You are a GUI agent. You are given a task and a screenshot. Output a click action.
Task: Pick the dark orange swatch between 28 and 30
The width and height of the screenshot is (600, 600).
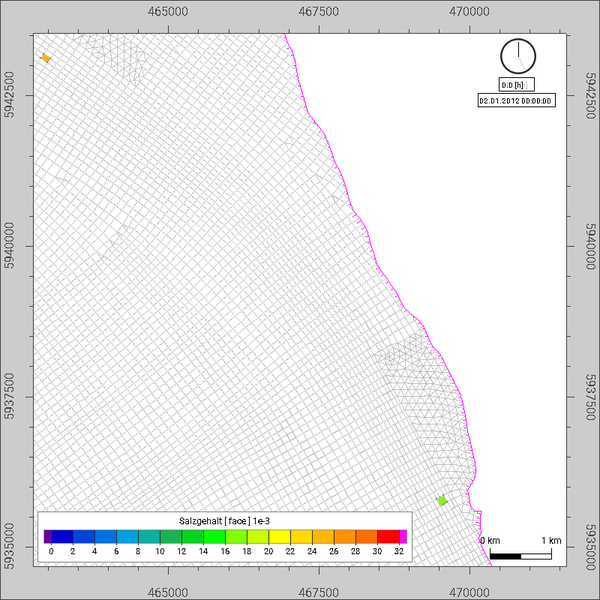coord(367,537)
